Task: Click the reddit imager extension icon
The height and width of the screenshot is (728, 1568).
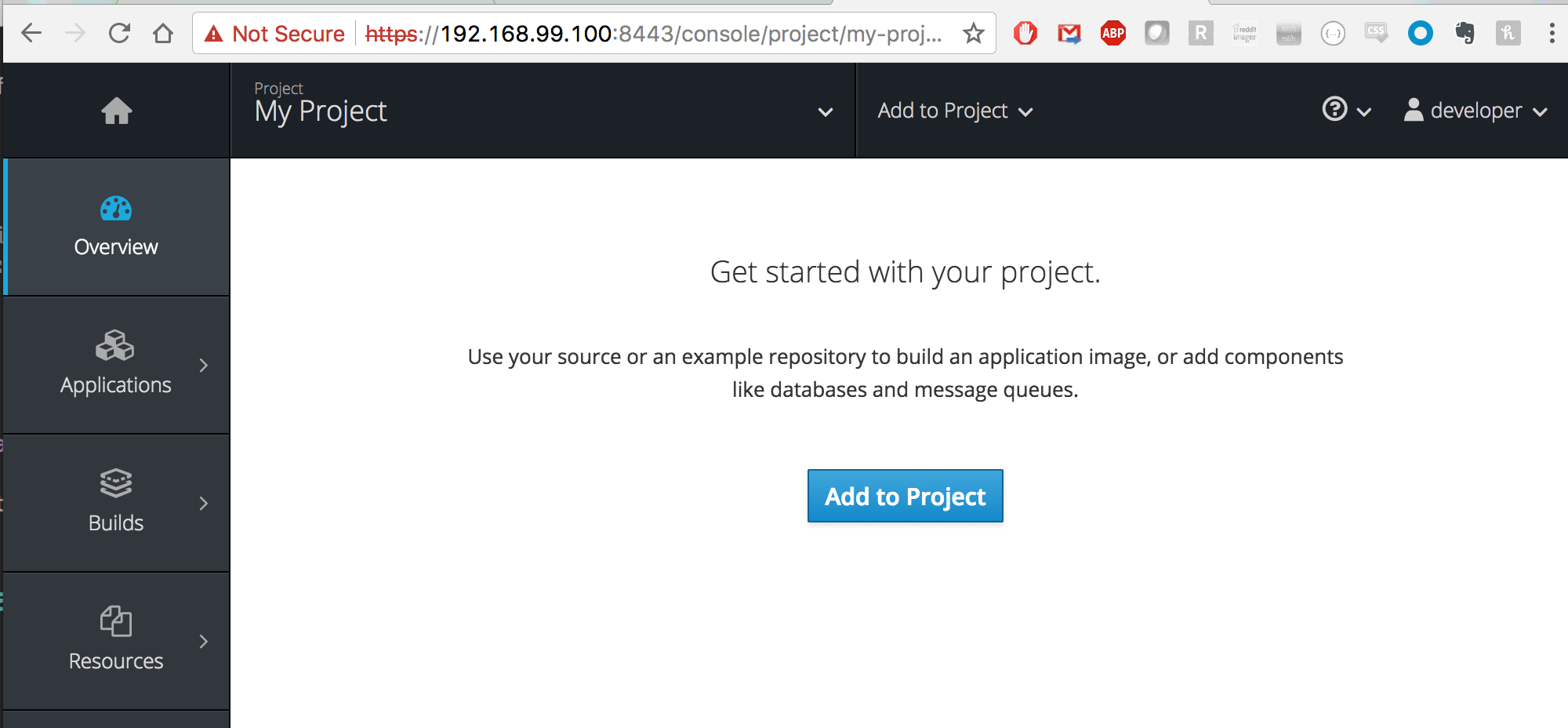Action: (x=1245, y=33)
